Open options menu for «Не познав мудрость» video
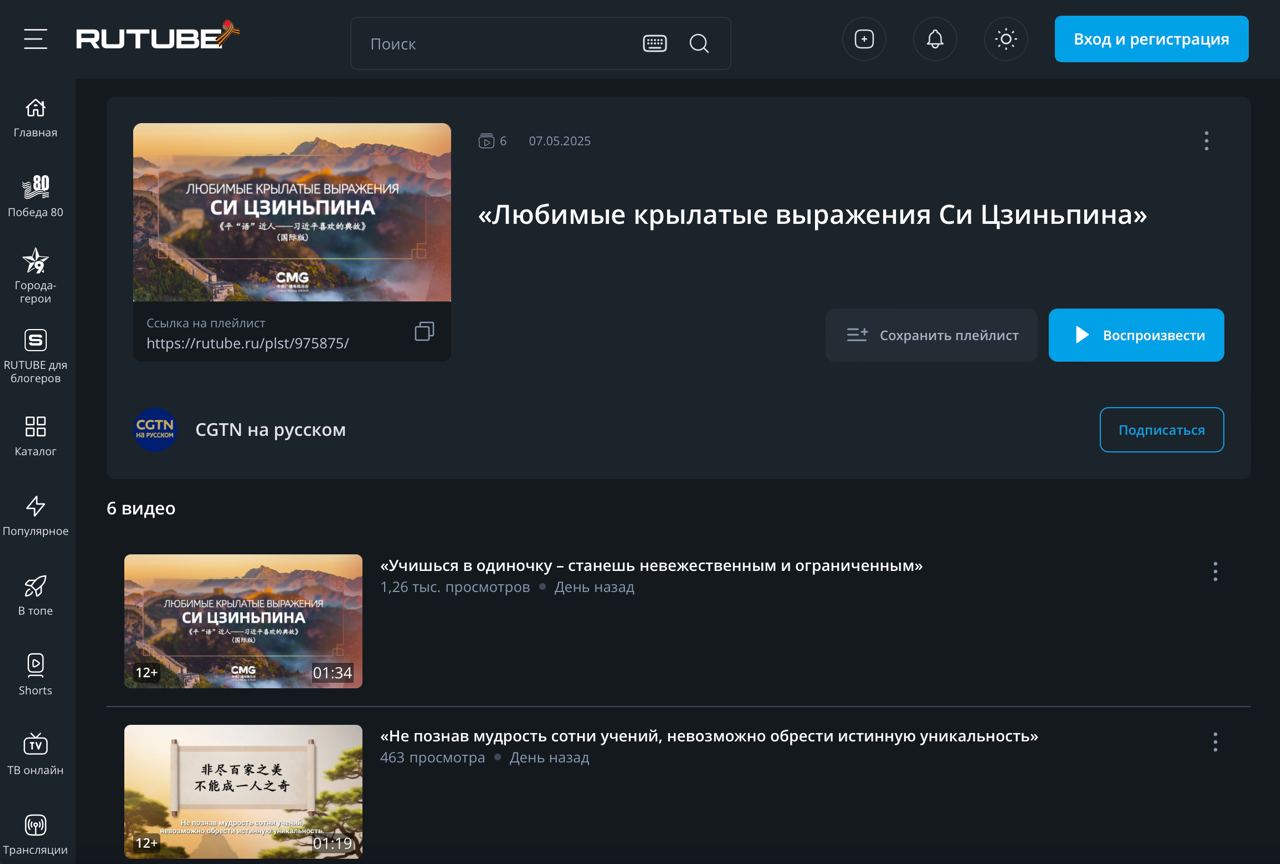Image resolution: width=1280 pixels, height=864 pixels. (1215, 741)
